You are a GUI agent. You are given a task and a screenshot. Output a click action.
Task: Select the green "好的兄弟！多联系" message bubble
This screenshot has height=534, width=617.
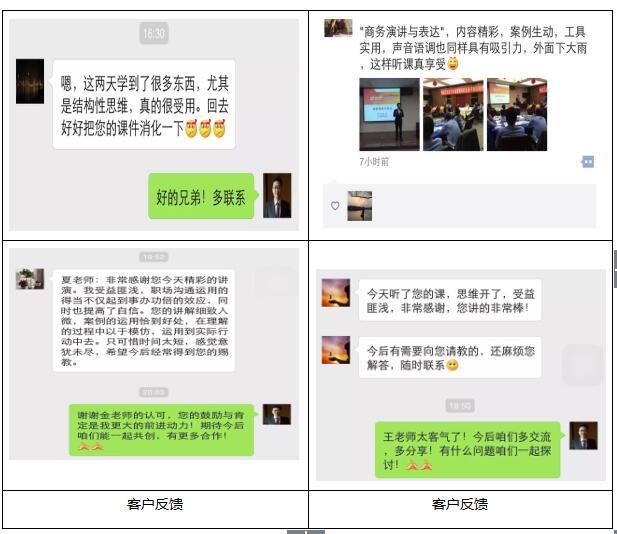tap(201, 196)
